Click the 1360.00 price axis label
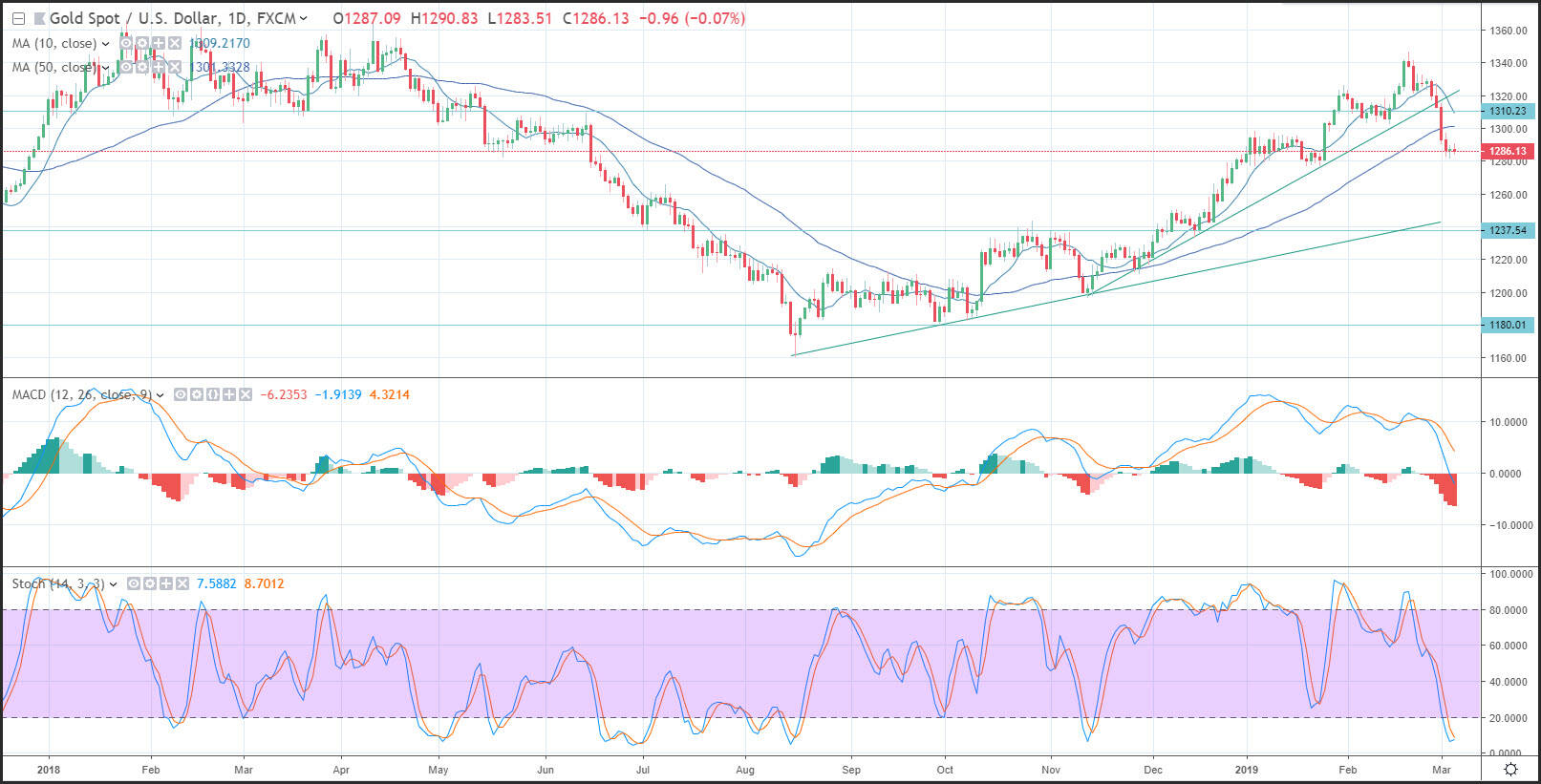The image size is (1541, 784). click(1509, 31)
